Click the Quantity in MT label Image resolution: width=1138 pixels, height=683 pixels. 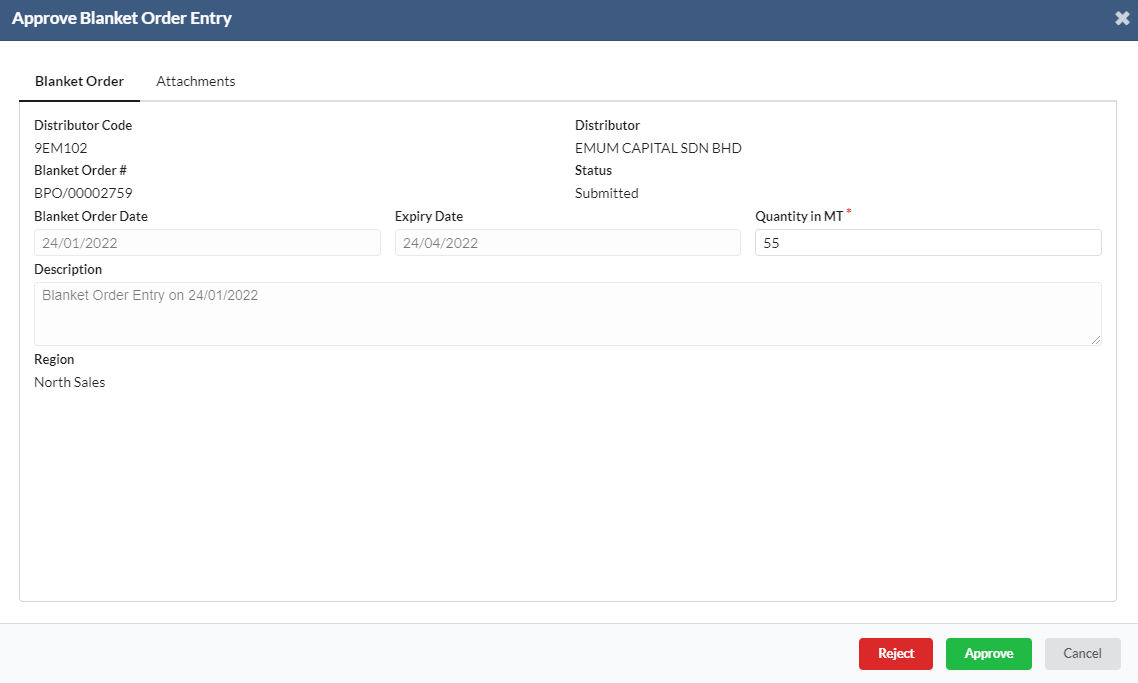click(799, 216)
